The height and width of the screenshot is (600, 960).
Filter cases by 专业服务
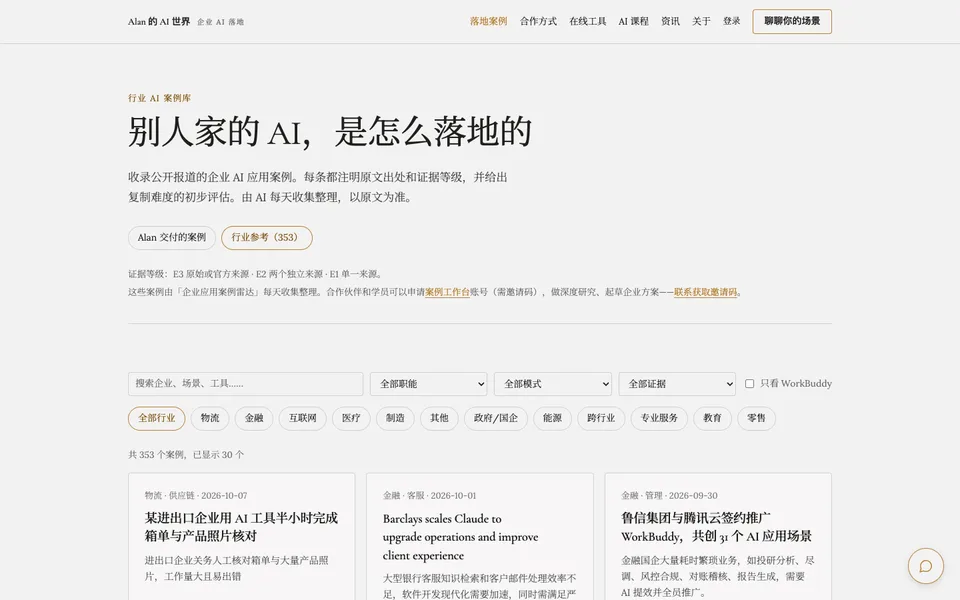point(659,418)
